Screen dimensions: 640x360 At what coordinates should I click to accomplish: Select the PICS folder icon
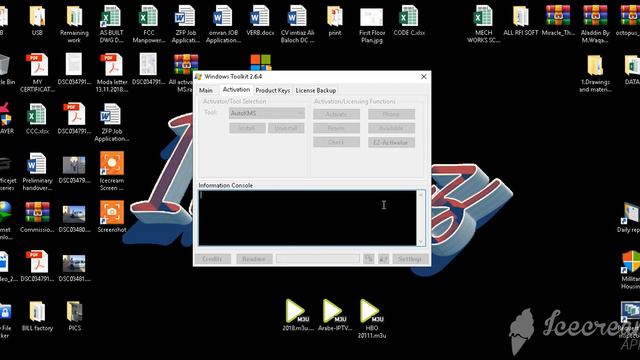click(x=74, y=312)
